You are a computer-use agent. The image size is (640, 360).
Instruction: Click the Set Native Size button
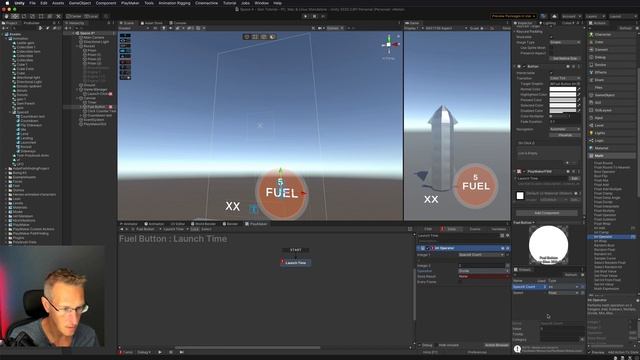coord(565,58)
